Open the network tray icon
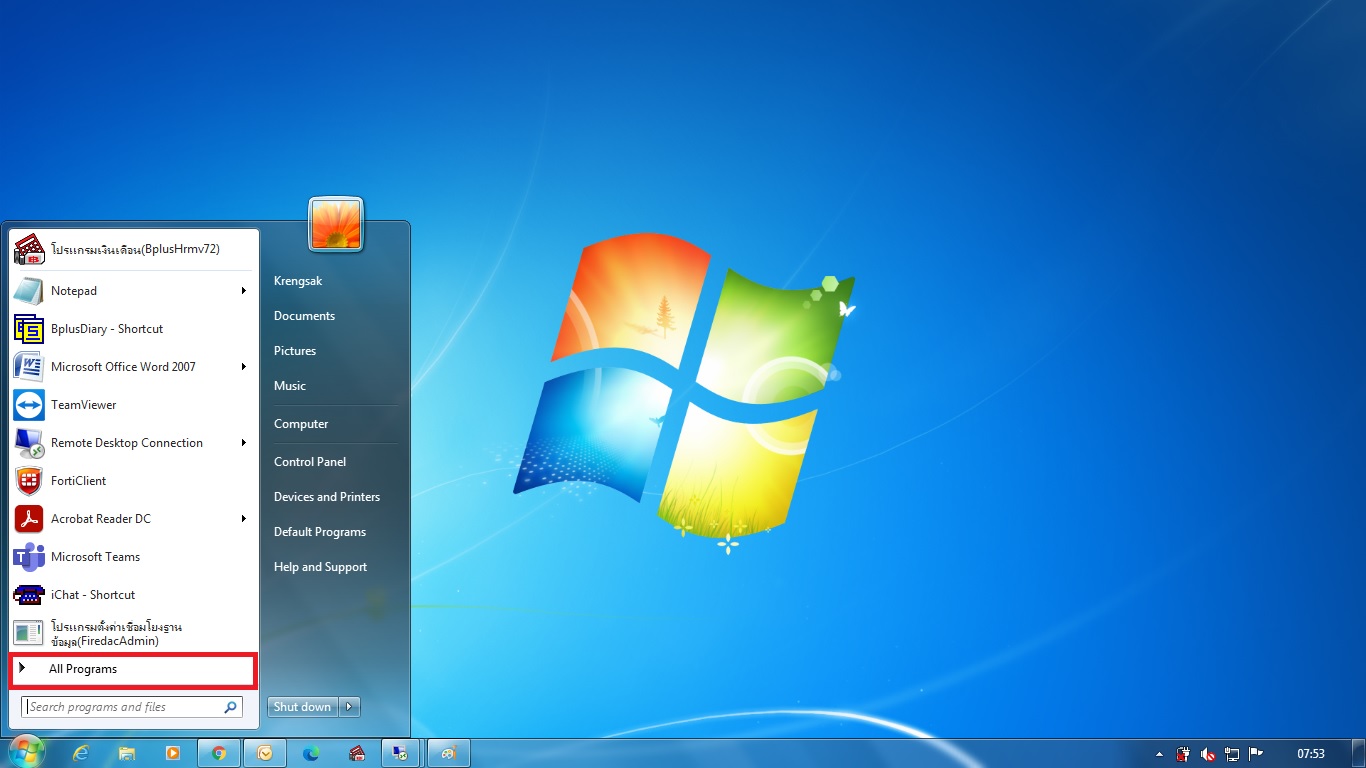The height and width of the screenshot is (768, 1366). [x=1232, y=754]
